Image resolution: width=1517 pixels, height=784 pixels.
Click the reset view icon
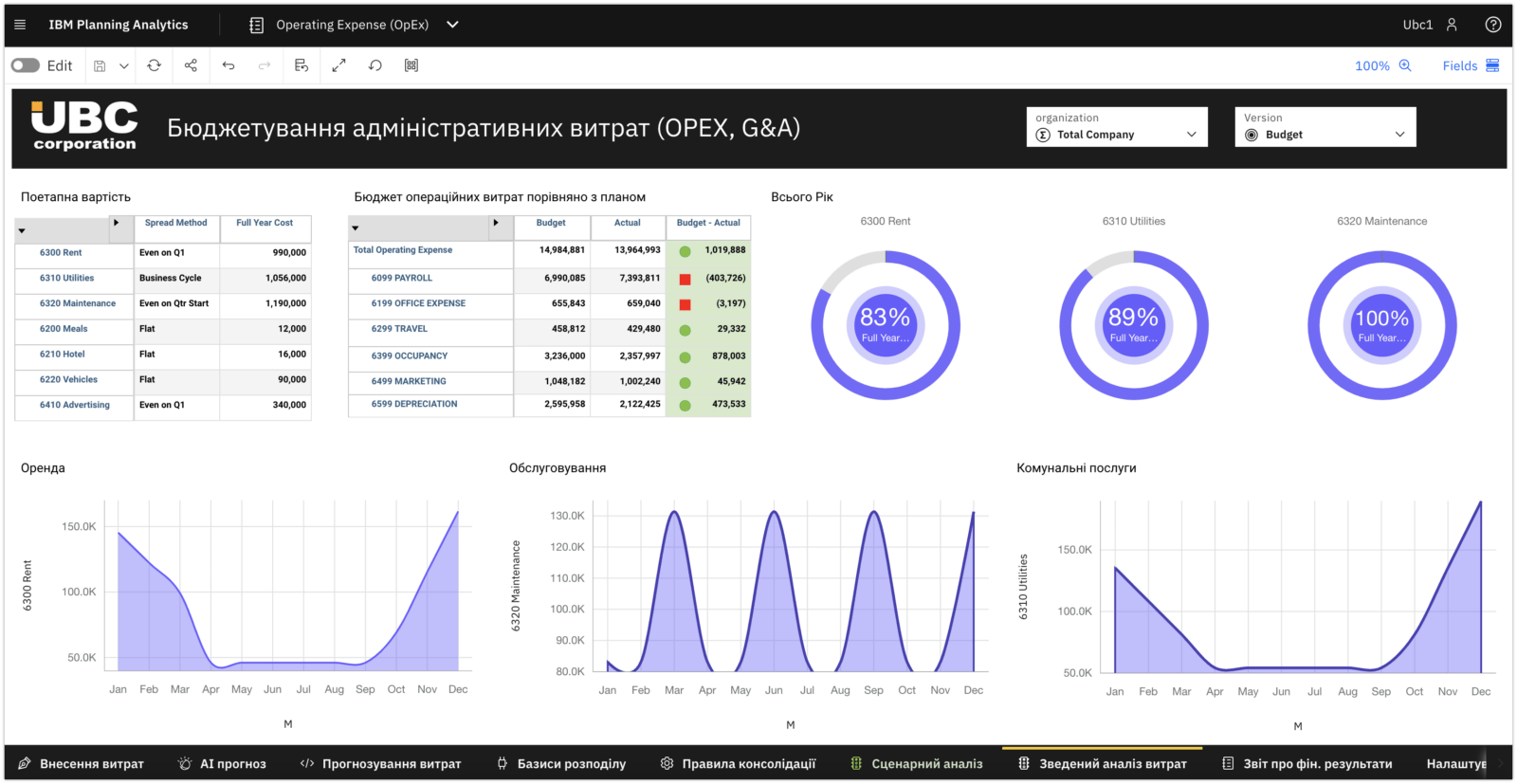(x=375, y=65)
